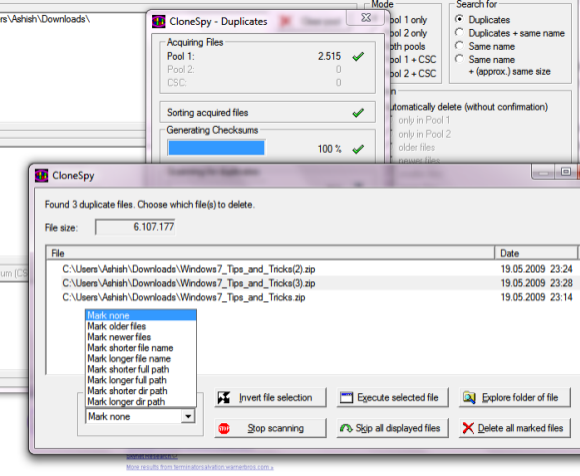Open the Mark none combo box arrow
Image resolution: width=580 pixels, height=476 pixels.
click(x=188, y=416)
